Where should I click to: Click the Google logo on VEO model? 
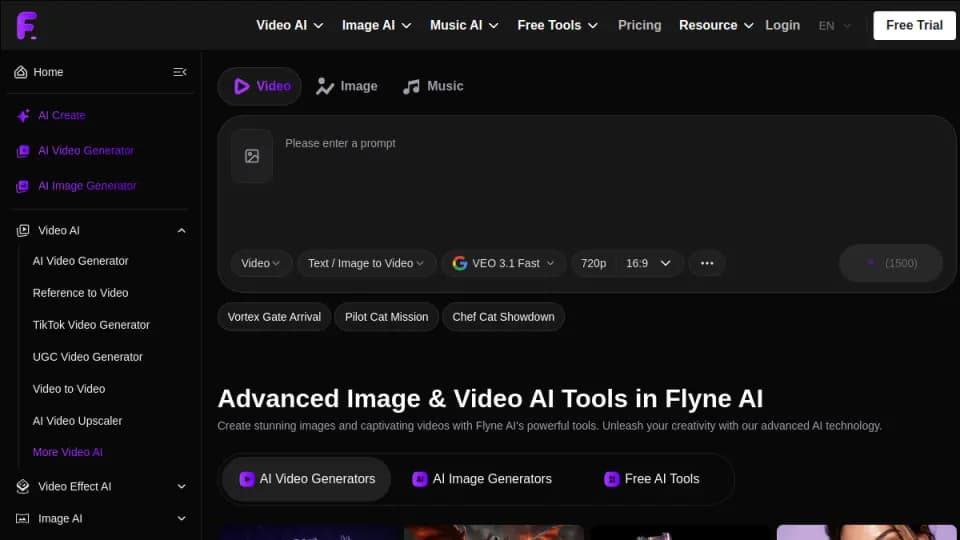pos(460,263)
